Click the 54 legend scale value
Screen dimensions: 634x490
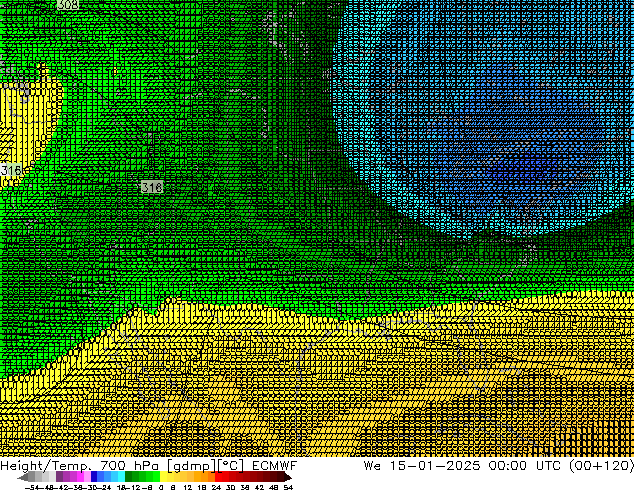click(288, 487)
